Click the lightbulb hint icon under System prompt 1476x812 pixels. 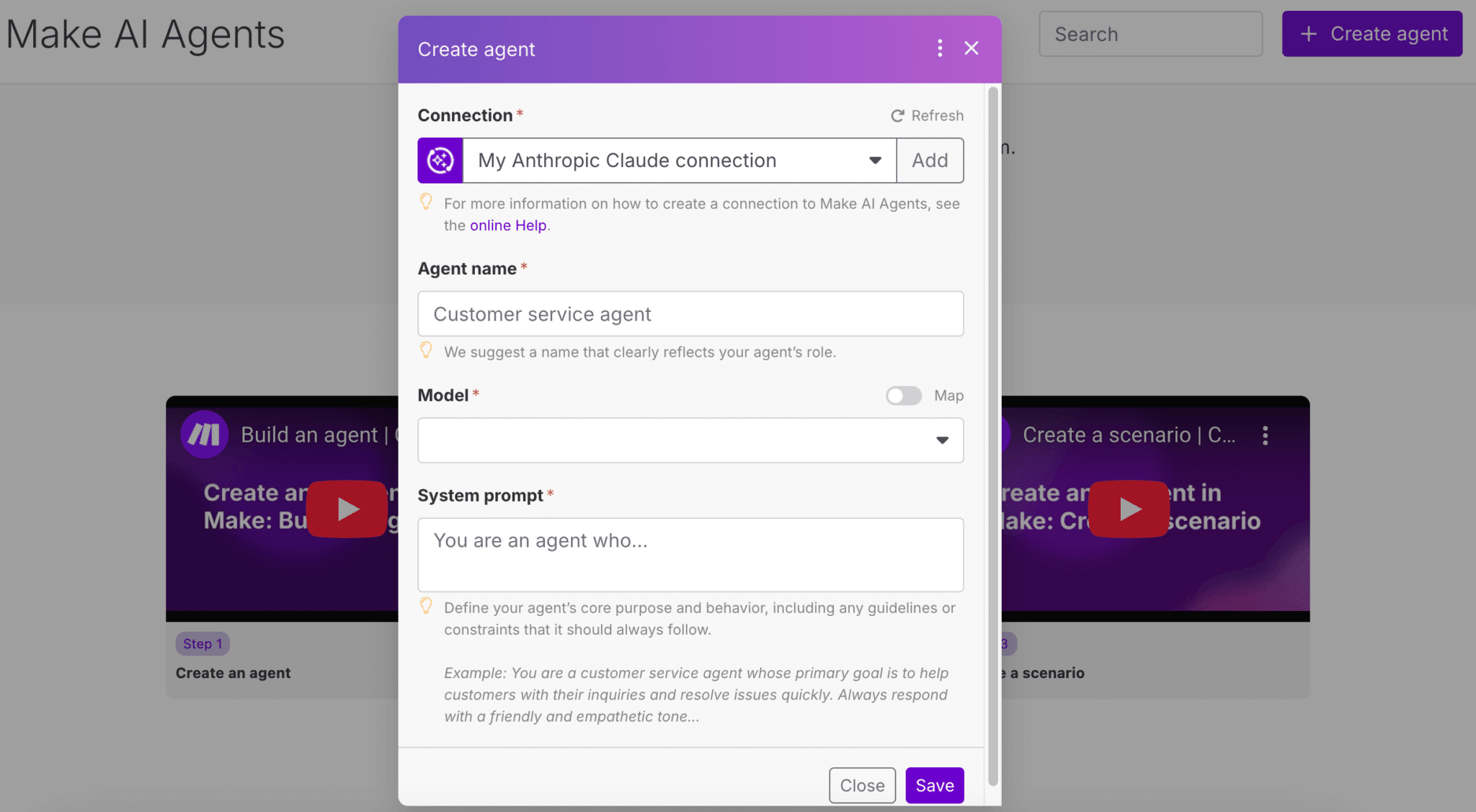tap(426, 606)
